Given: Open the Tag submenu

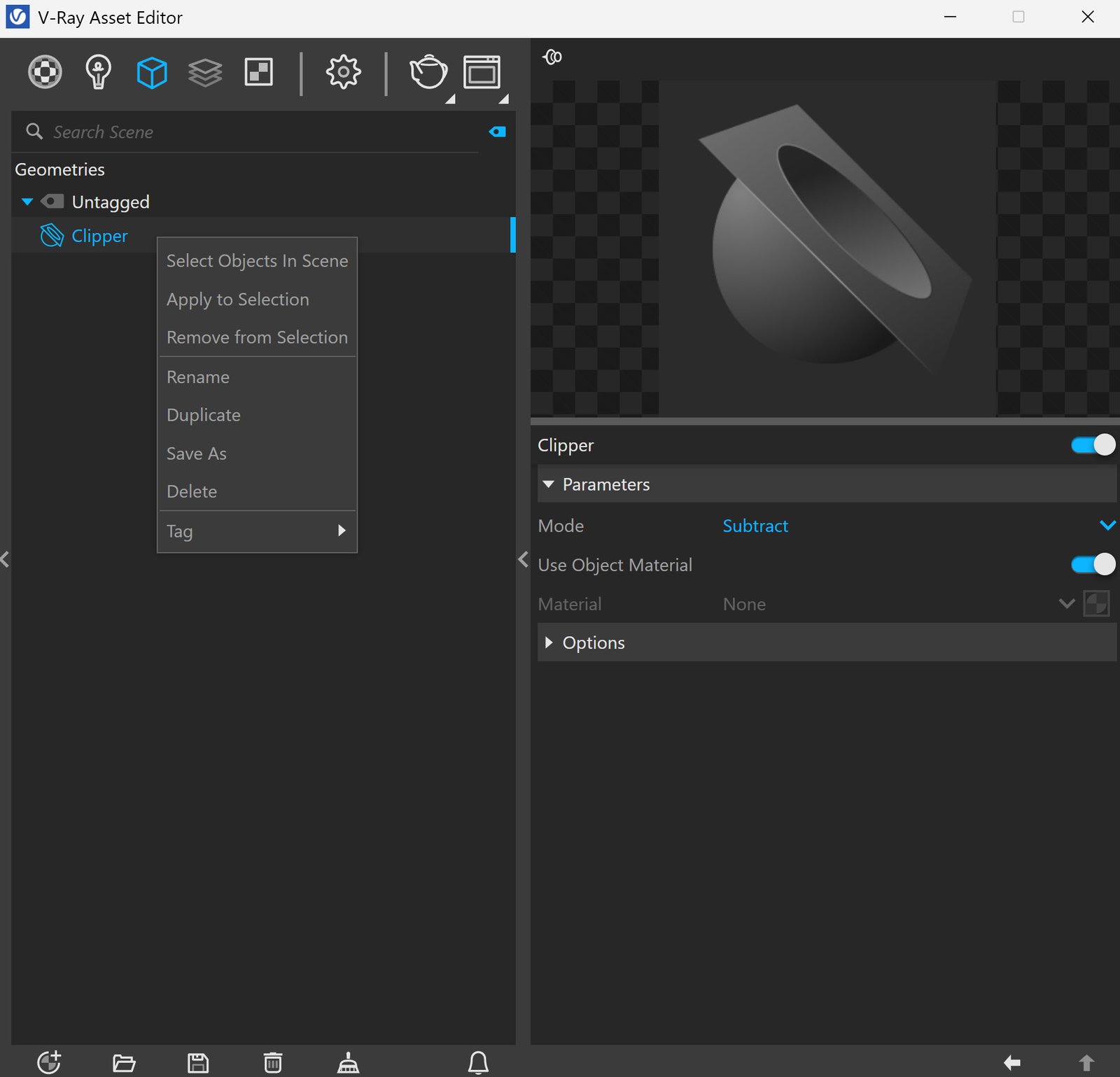Looking at the screenshot, I should click(x=257, y=531).
